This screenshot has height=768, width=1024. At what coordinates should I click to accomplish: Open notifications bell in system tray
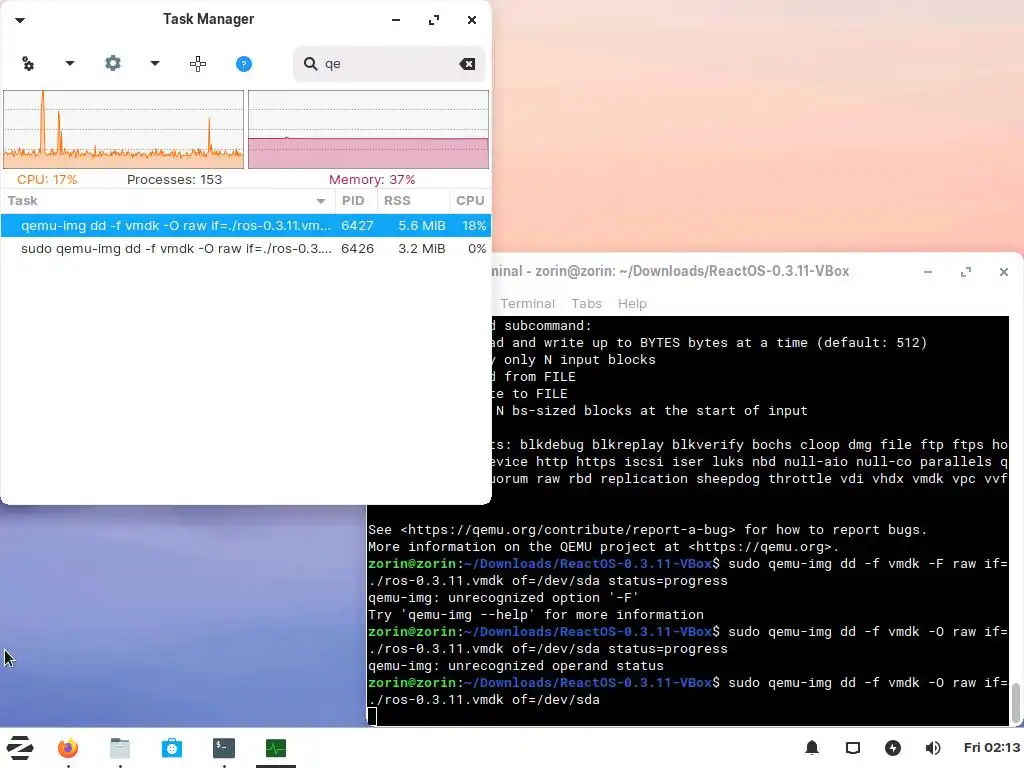[x=812, y=748]
